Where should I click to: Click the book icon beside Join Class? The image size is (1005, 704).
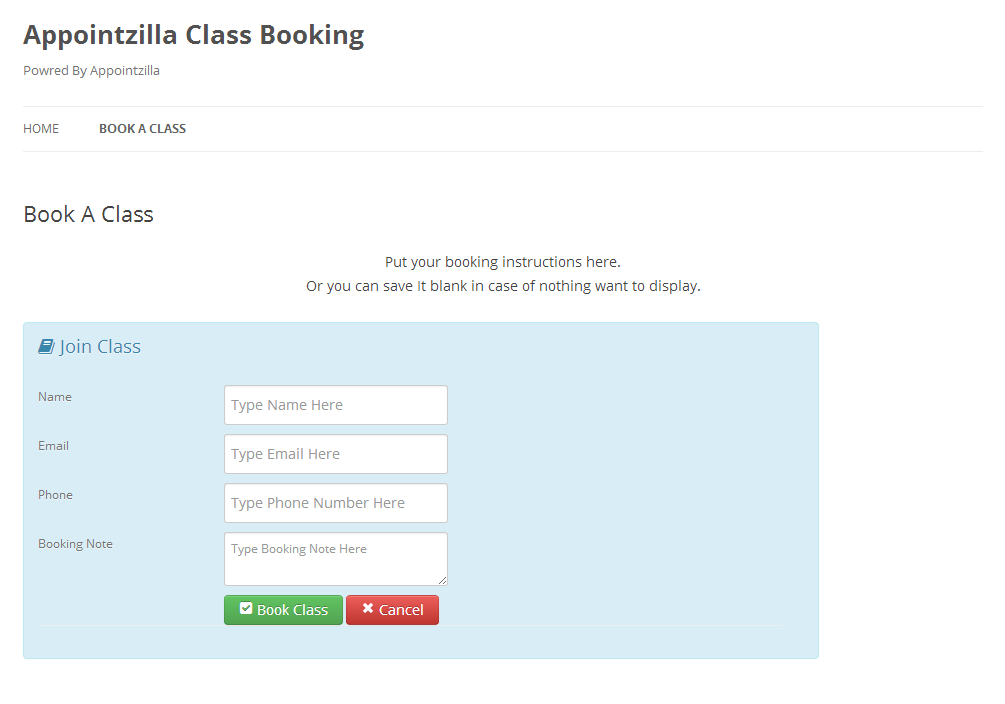click(x=46, y=347)
